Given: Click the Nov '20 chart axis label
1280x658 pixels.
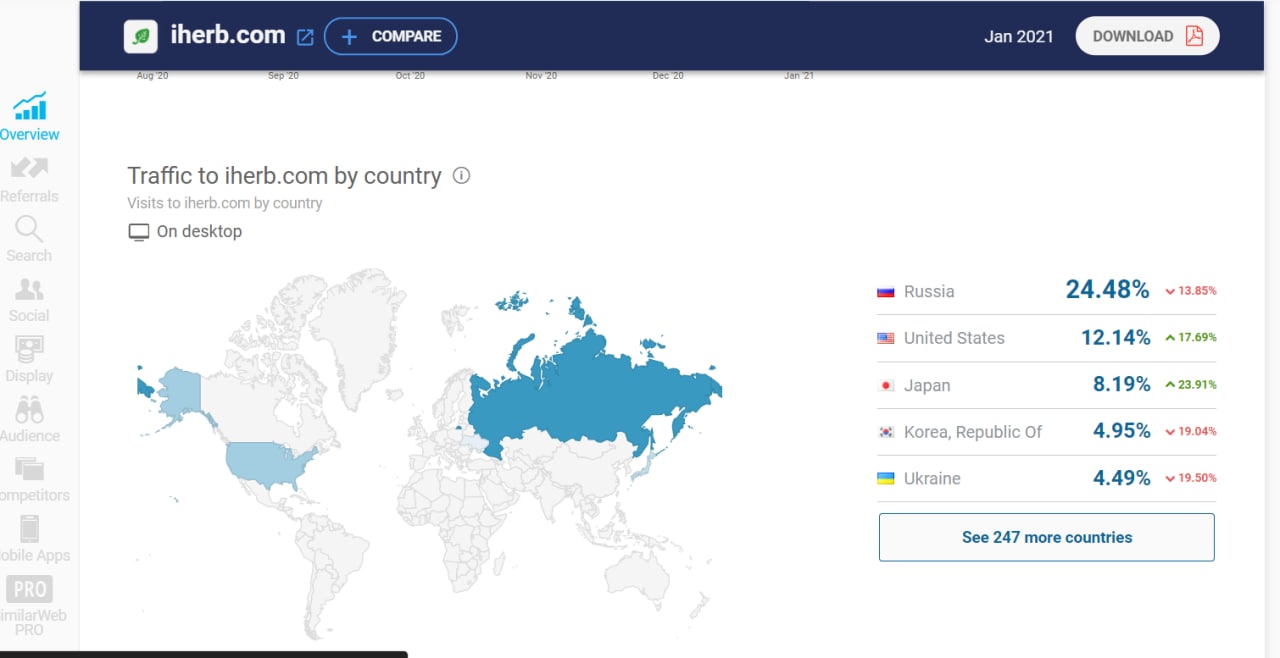Looking at the screenshot, I should tap(541, 76).
